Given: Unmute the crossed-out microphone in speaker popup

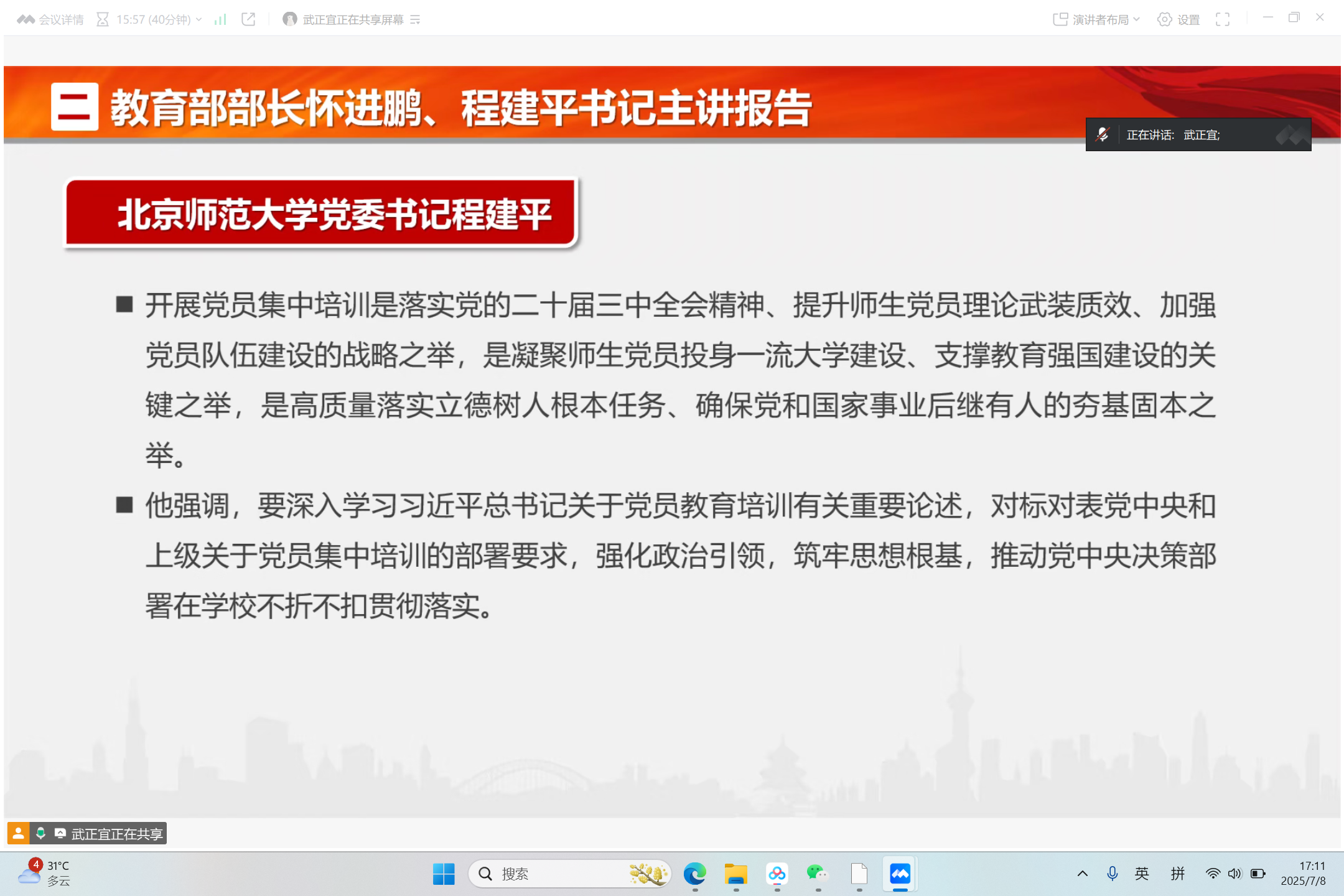Looking at the screenshot, I should coord(1102,134).
